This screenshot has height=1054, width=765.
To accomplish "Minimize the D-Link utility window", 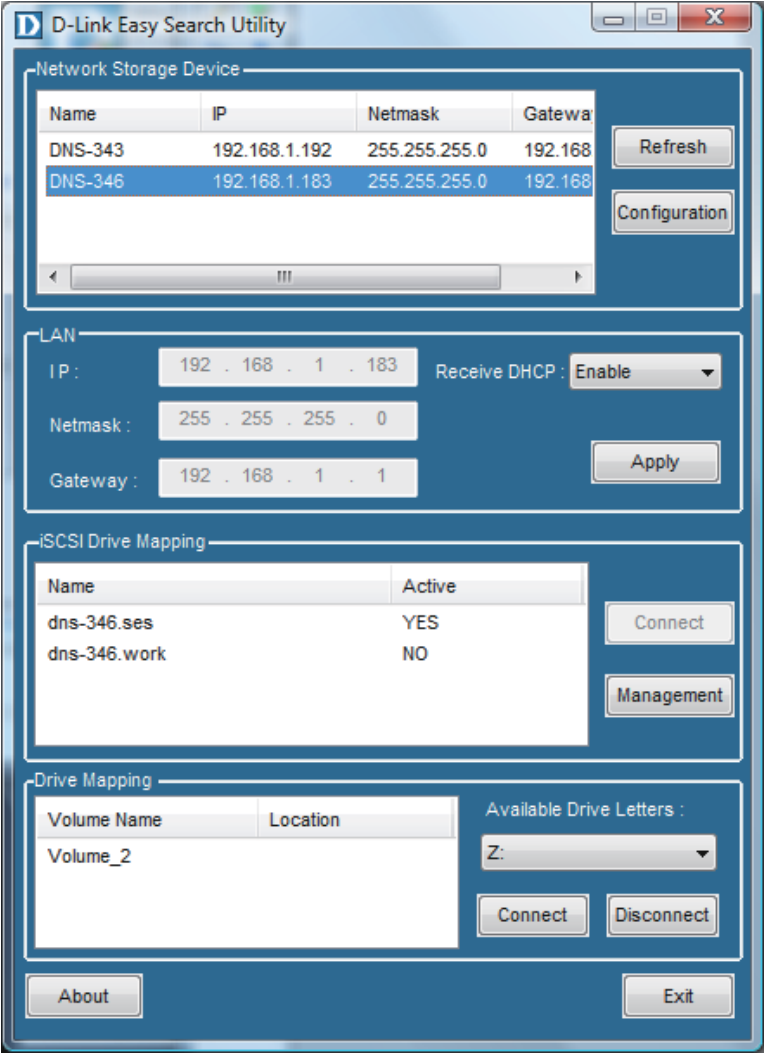I will (613, 18).
